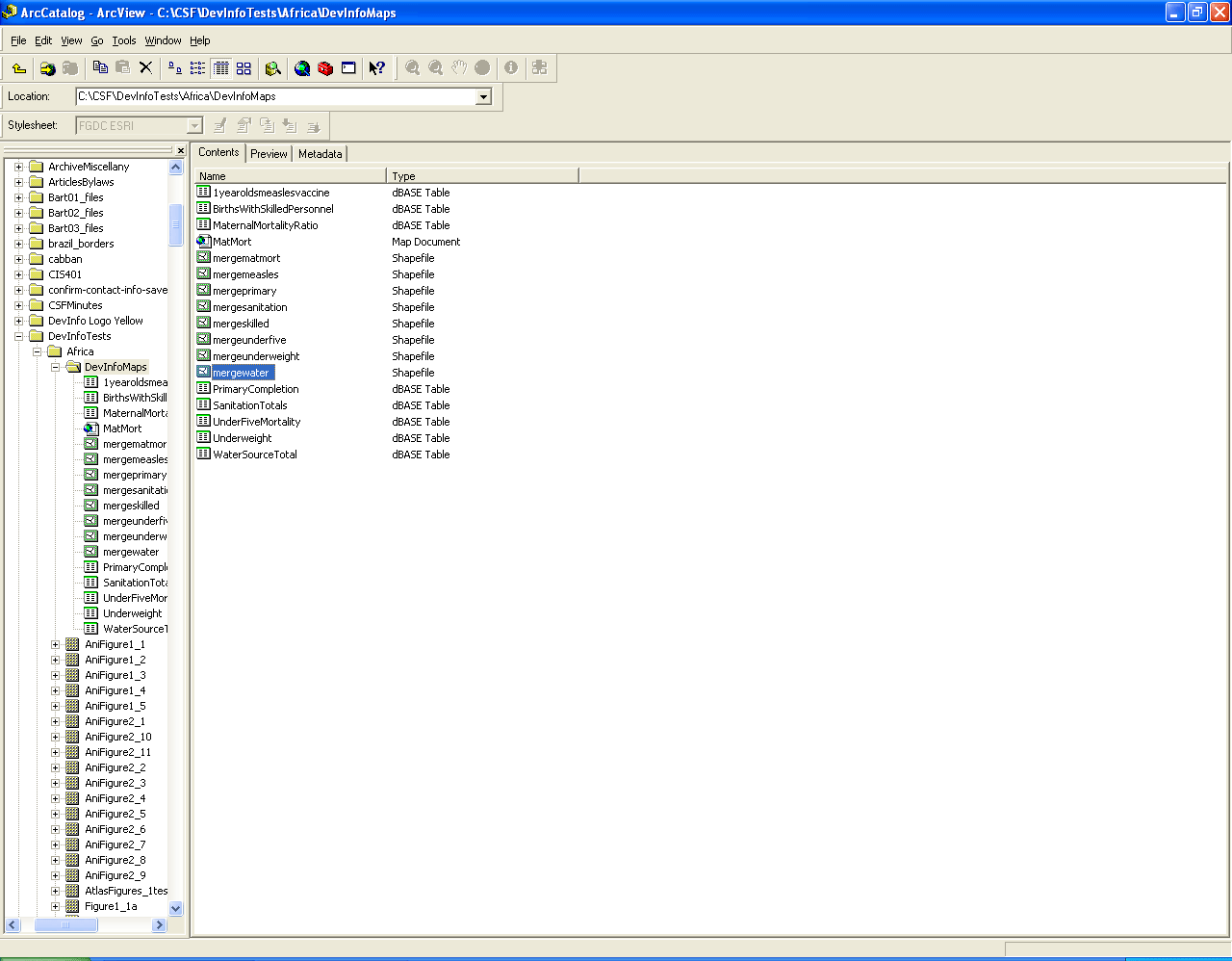Click the Up One Level toolbar icon

[19, 68]
